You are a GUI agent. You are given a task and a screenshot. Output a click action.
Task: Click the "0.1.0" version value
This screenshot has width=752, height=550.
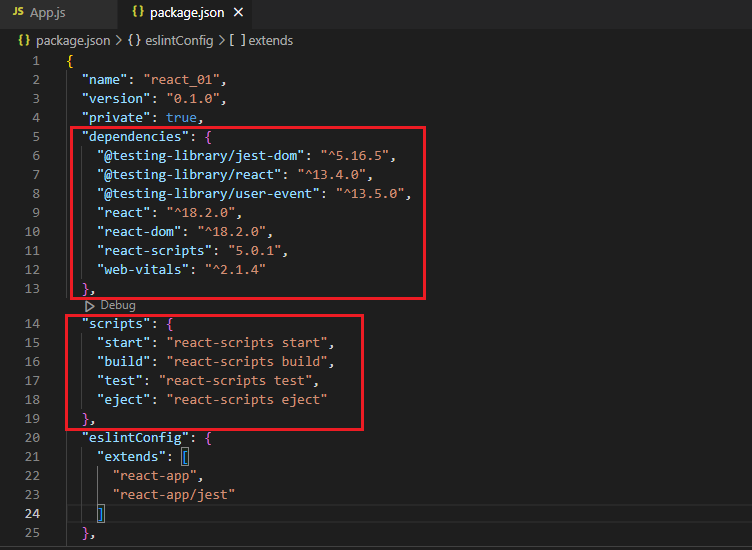coord(193,99)
